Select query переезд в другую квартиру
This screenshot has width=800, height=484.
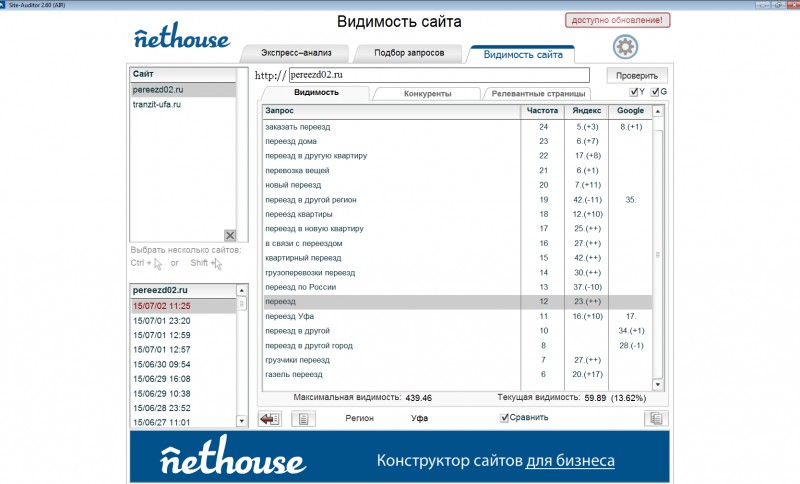[x=458, y=156]
